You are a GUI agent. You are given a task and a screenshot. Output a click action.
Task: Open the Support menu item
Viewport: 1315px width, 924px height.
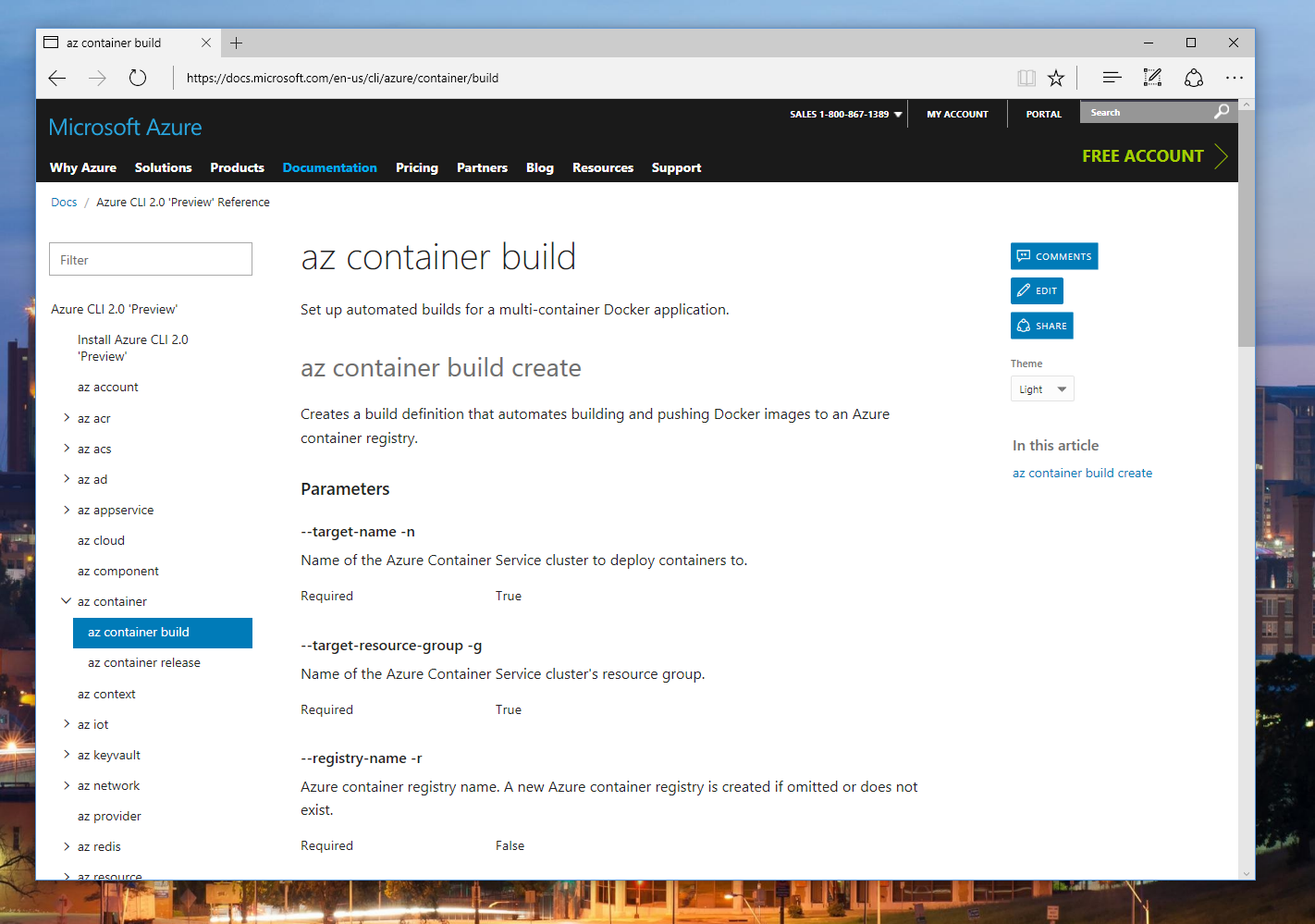[677, 167]
